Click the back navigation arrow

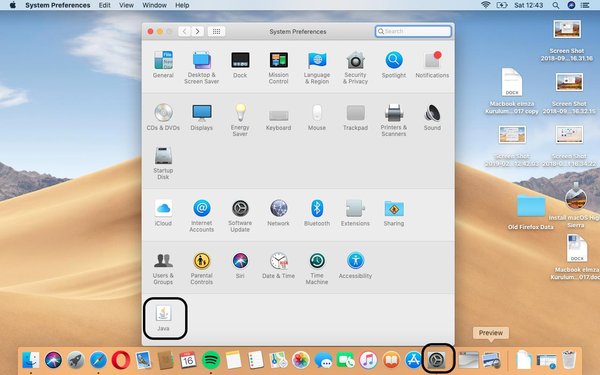[x=184, y=31]
